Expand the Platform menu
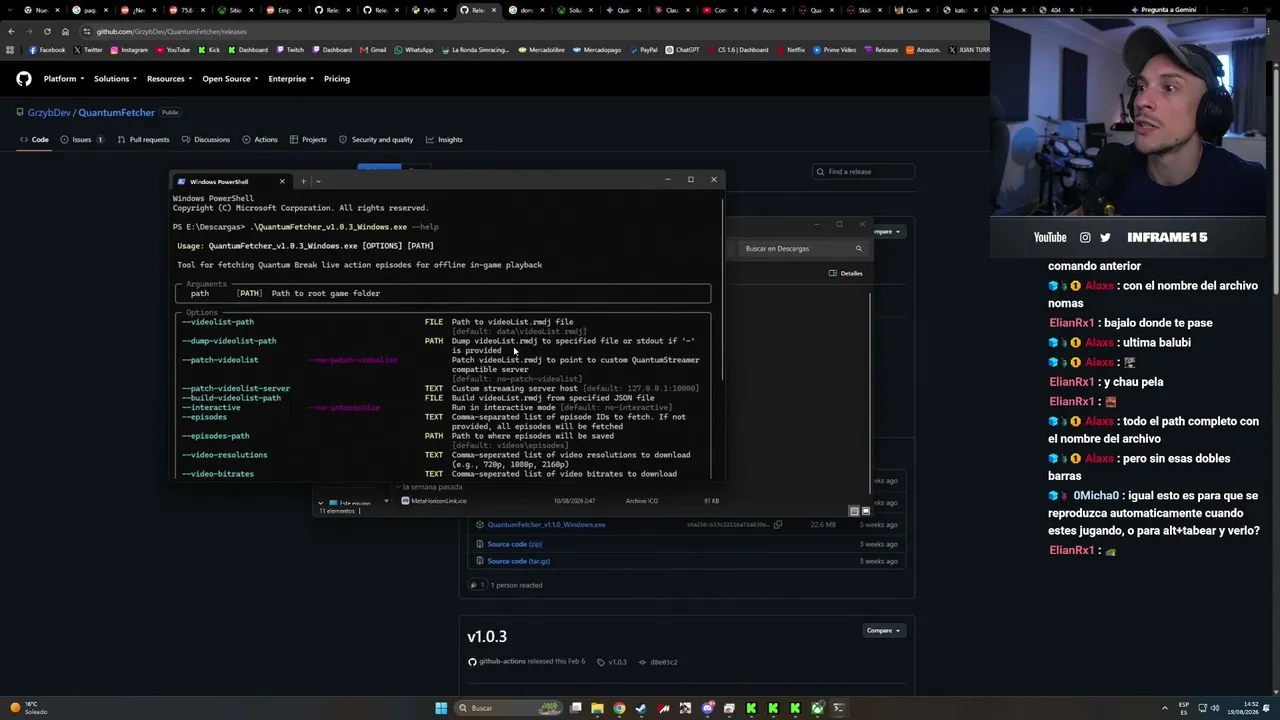This screenshot has width=1280, height=720. tap(62, 79)
